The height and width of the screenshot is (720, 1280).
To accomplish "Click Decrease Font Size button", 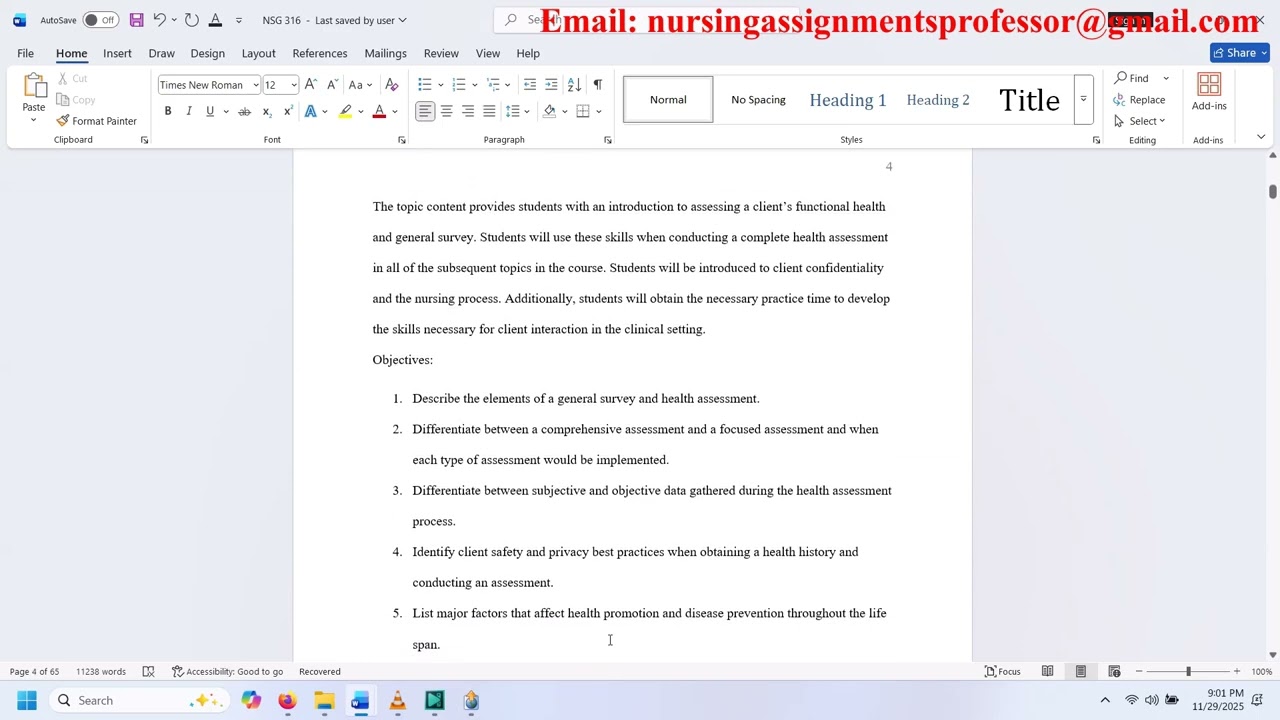I will click(x=332, y=85).
